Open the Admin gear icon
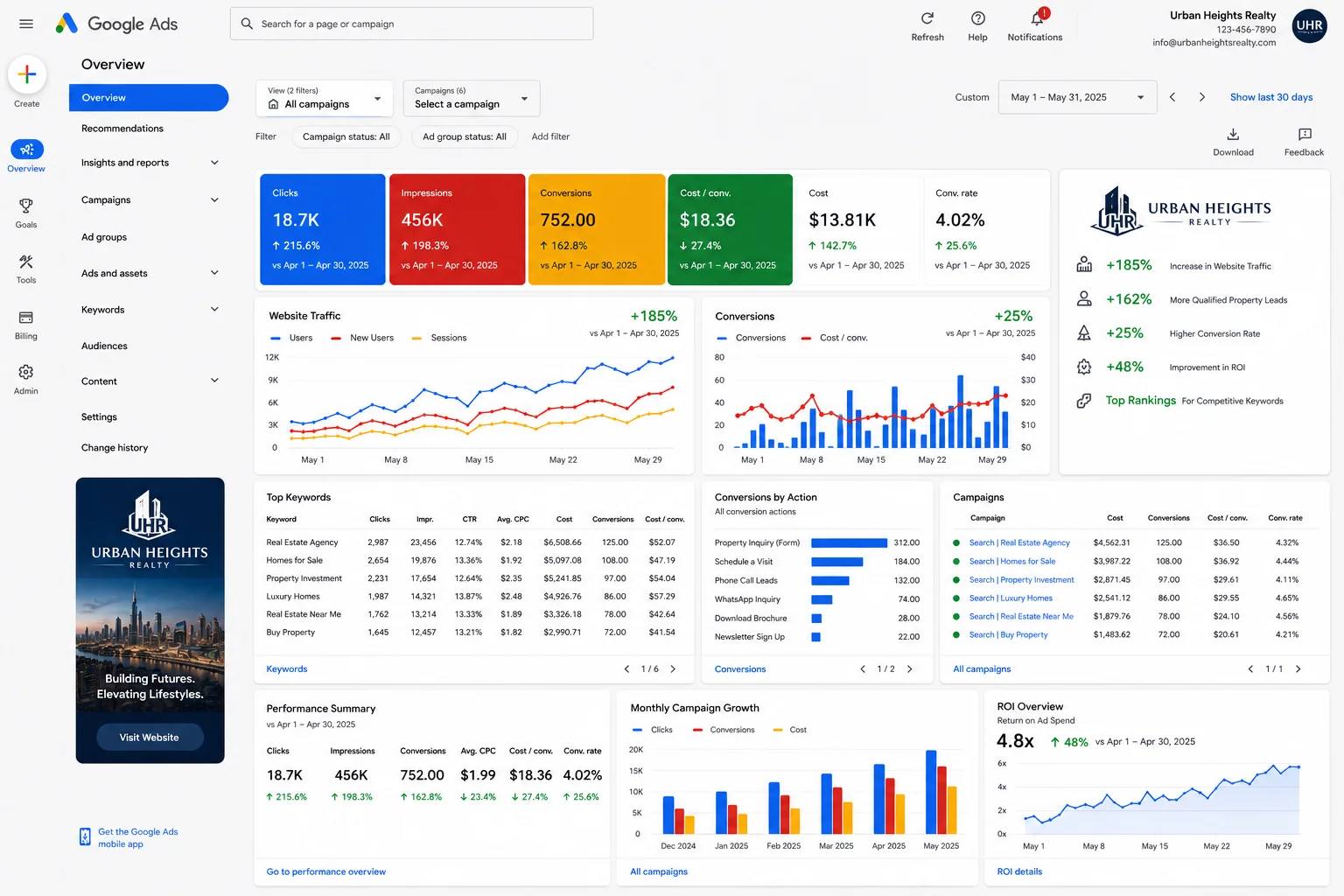The height and width of the screenshot is (896, 1344). coord(26,372)
